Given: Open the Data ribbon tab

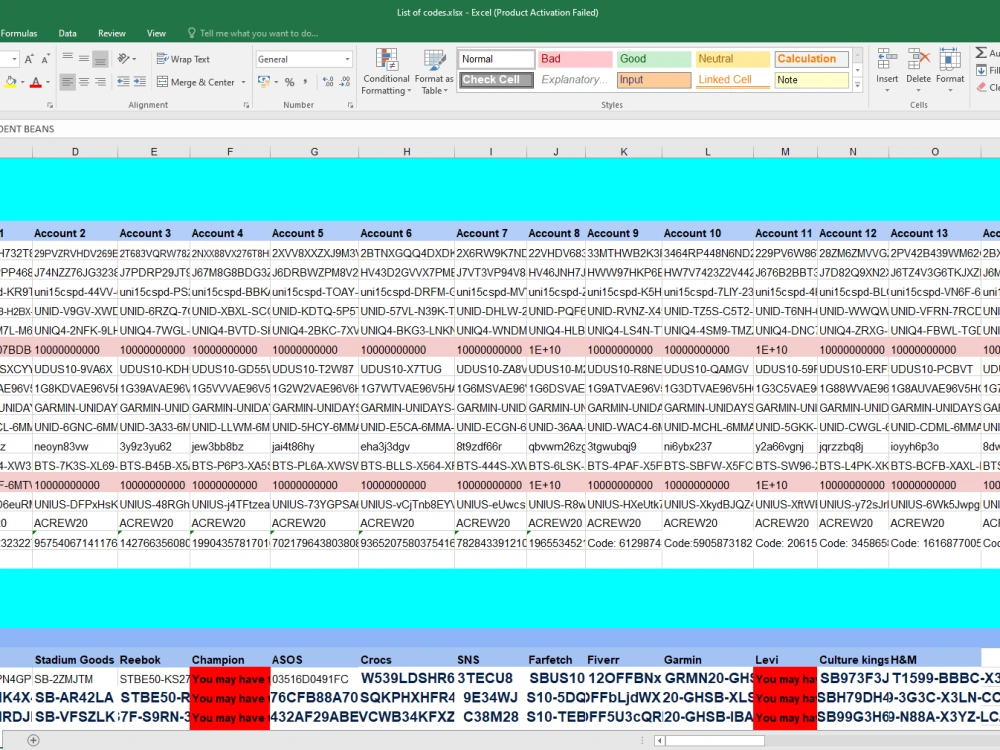Looking at the screenshot, I should [68, 33].
